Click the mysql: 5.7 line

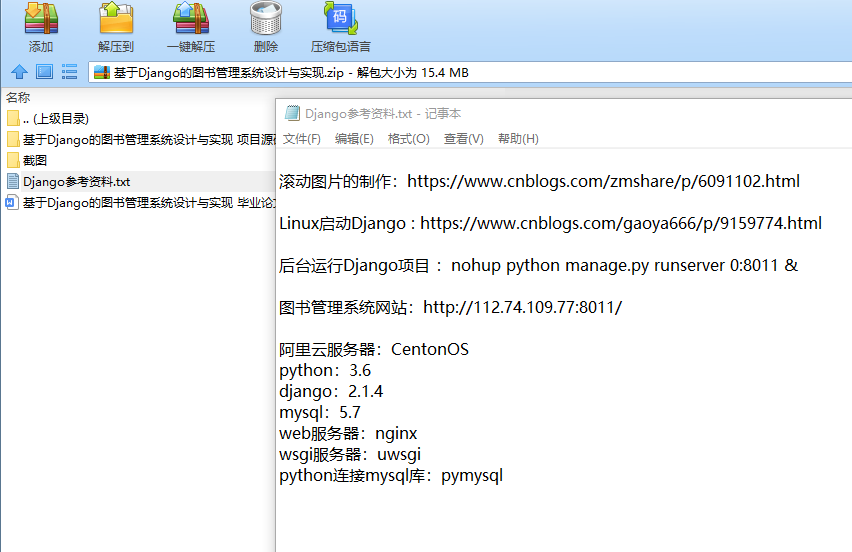(320, 412)
